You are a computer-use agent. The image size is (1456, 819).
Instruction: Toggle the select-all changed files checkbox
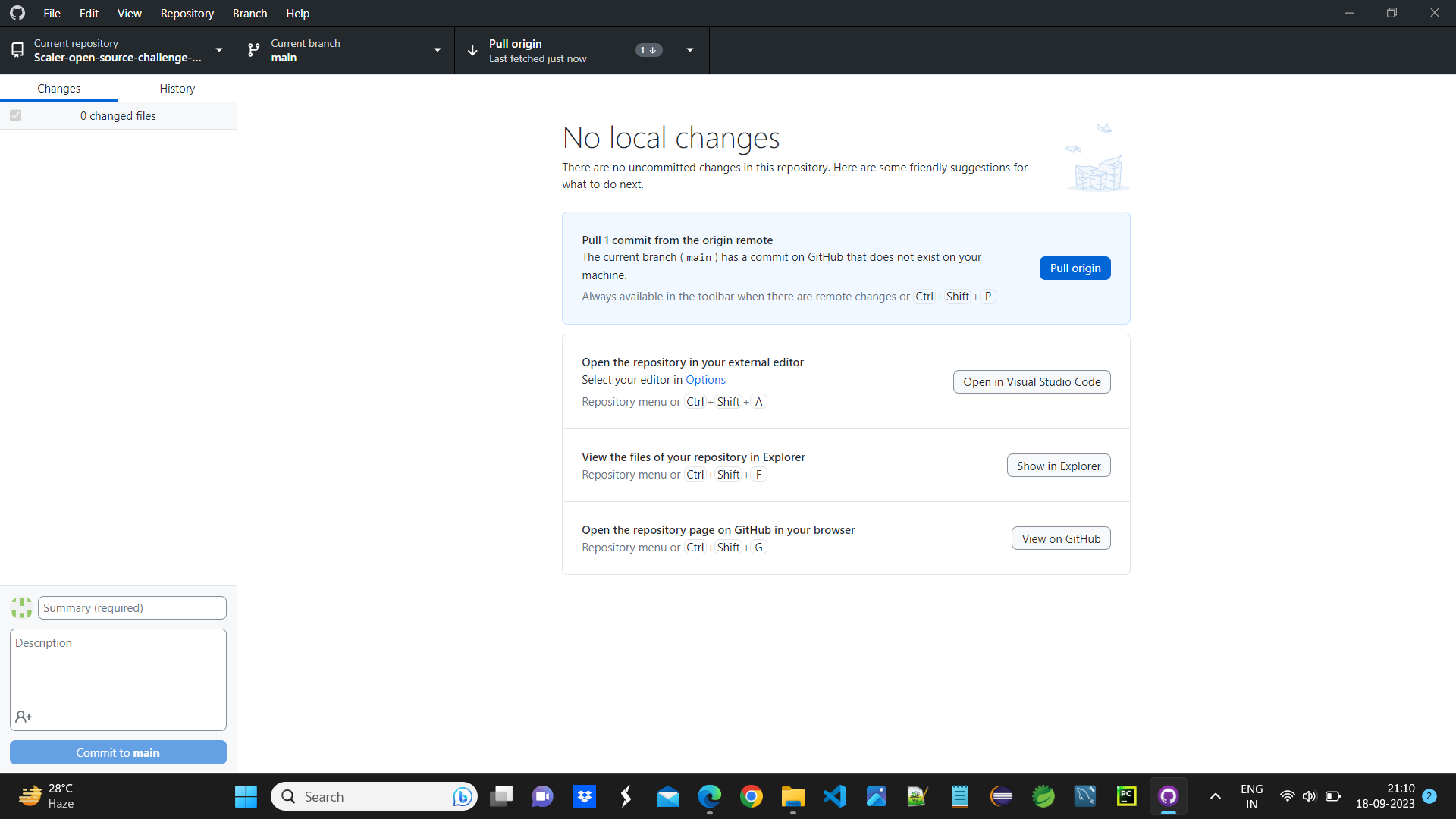[x=15, y=115]
